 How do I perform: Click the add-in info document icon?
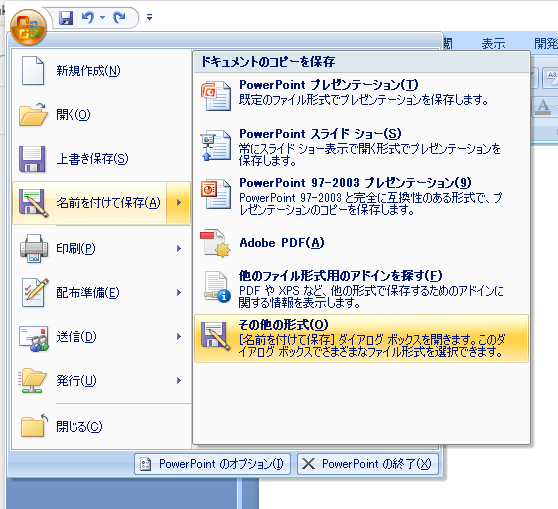(x=216, y=287)
